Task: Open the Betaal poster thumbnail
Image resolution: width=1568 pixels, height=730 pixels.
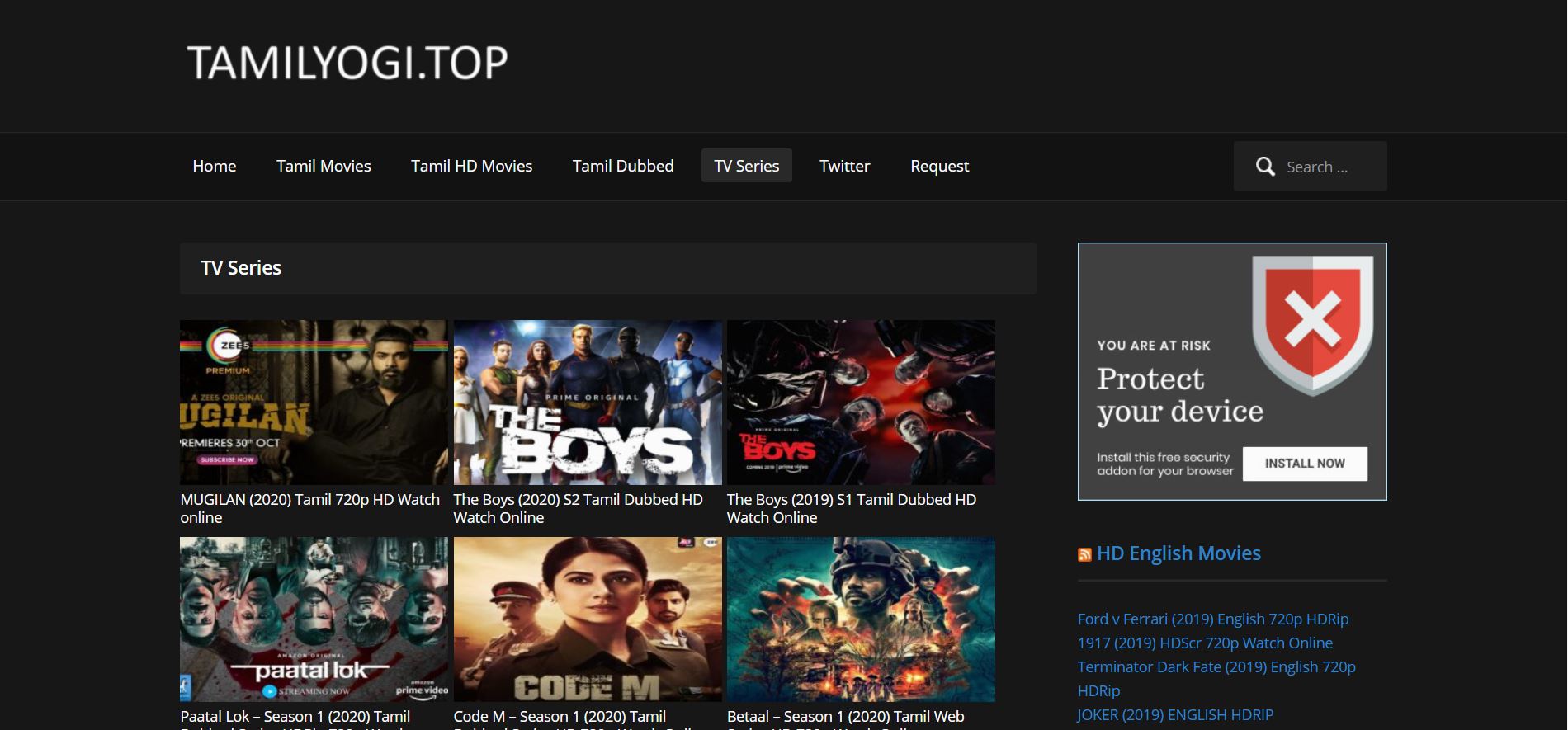Action: (861, 619)
